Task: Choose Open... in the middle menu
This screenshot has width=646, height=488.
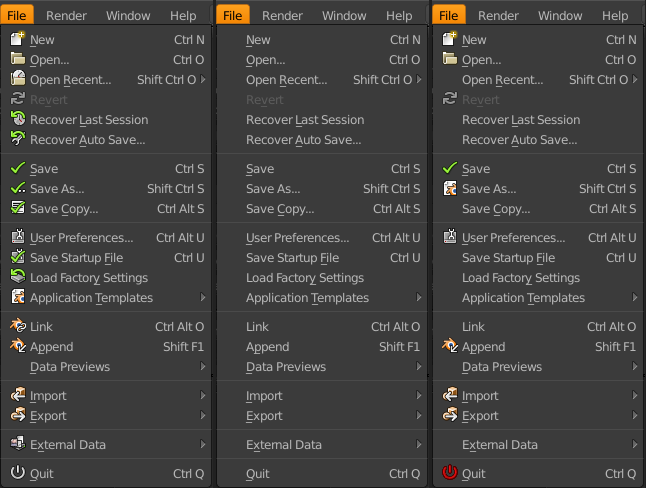Action: pyautogui.click(x=322, y=60)
